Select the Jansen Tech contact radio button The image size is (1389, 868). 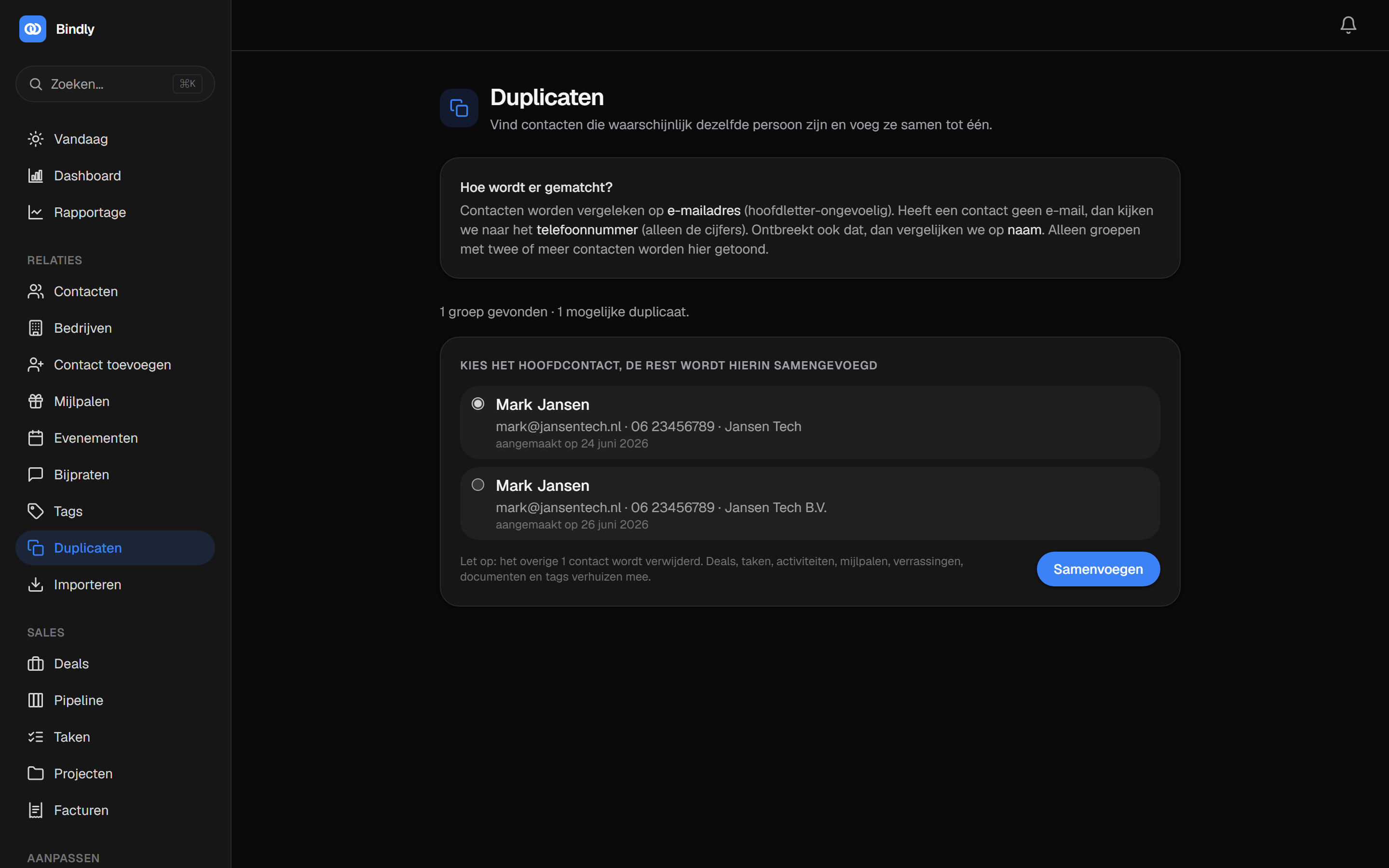(477, 404)
